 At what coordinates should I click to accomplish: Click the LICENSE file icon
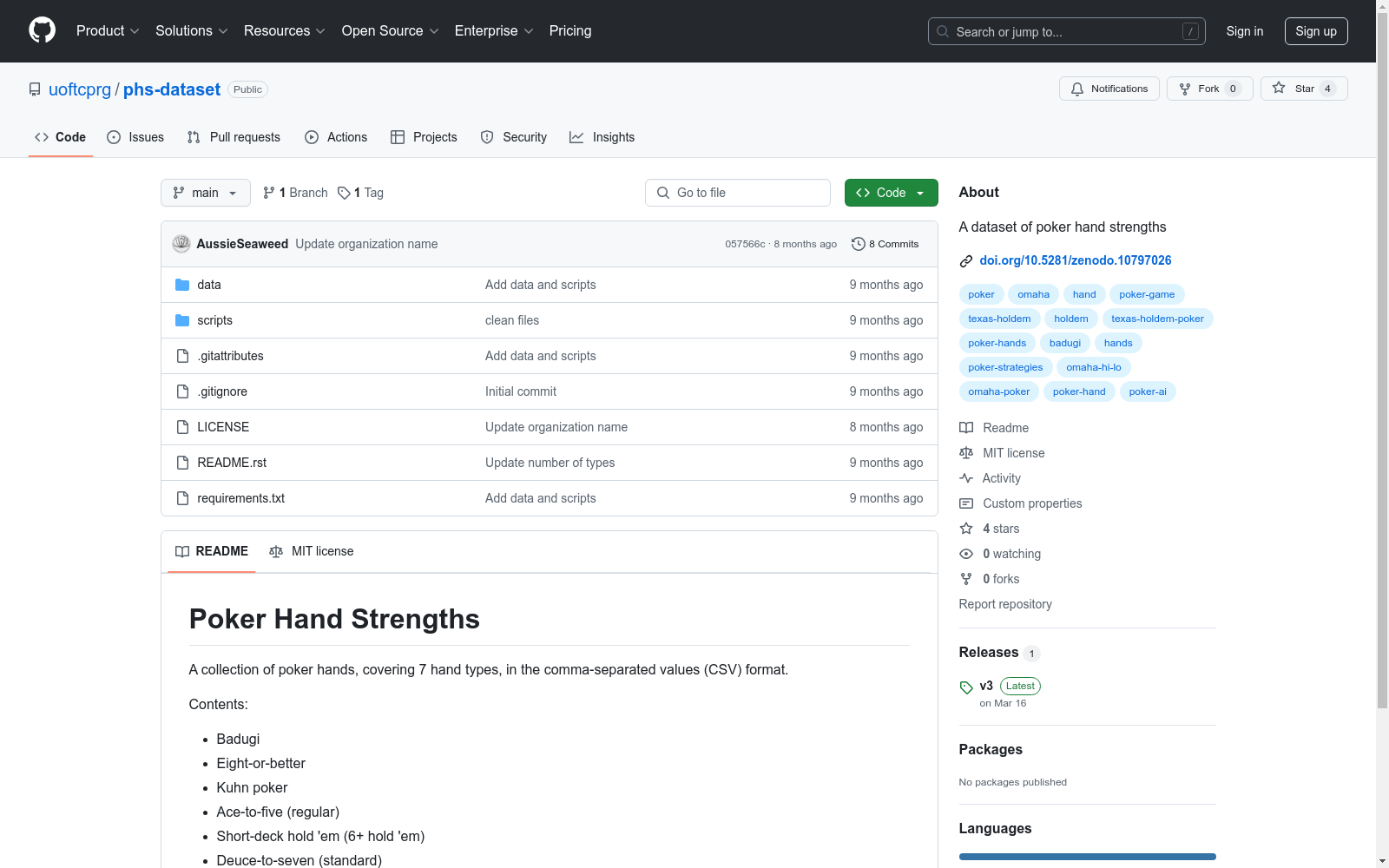(x=182, y=427)
